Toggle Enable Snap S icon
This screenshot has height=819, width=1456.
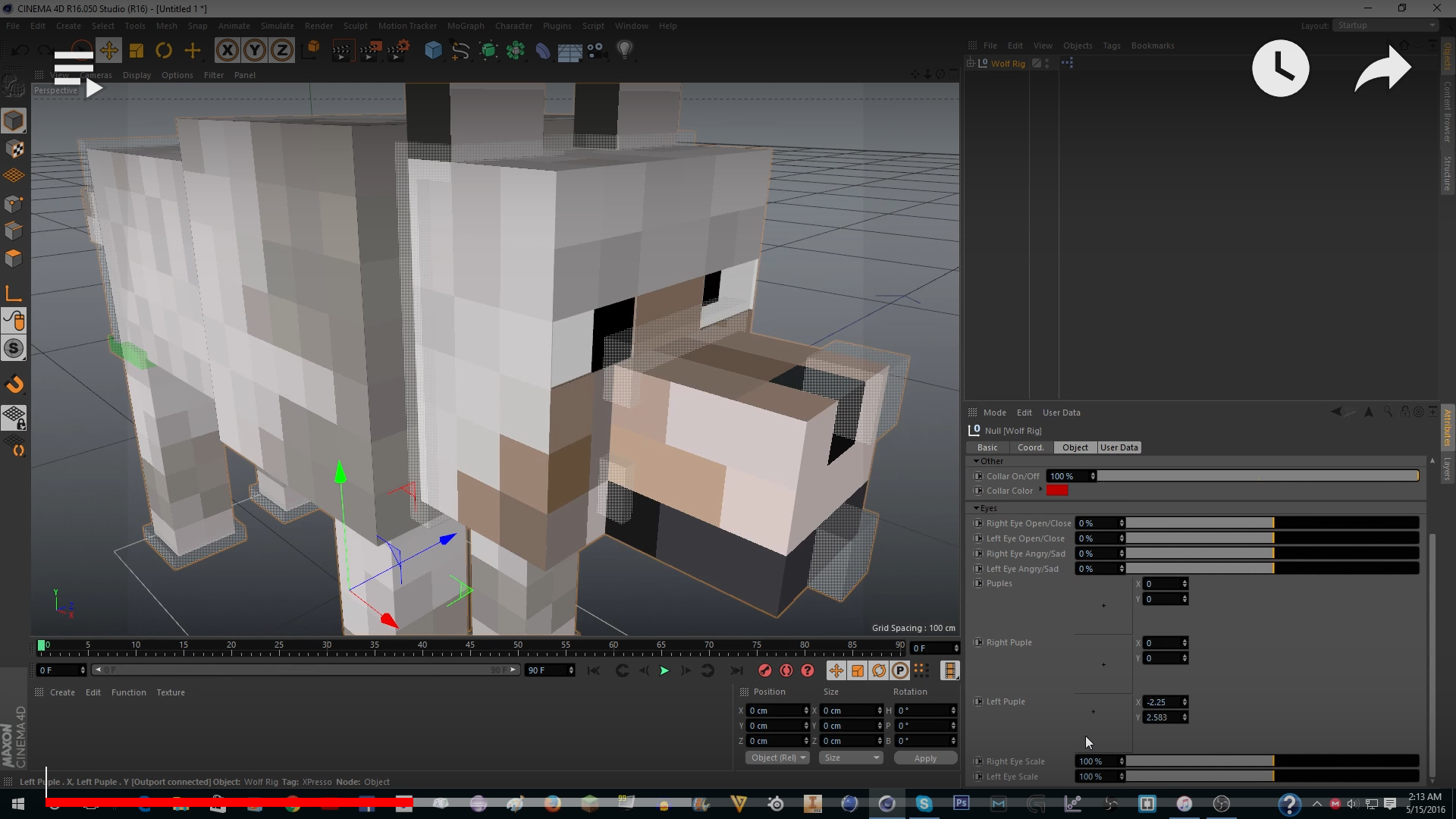pyautogui.click(x=14, y=349)
